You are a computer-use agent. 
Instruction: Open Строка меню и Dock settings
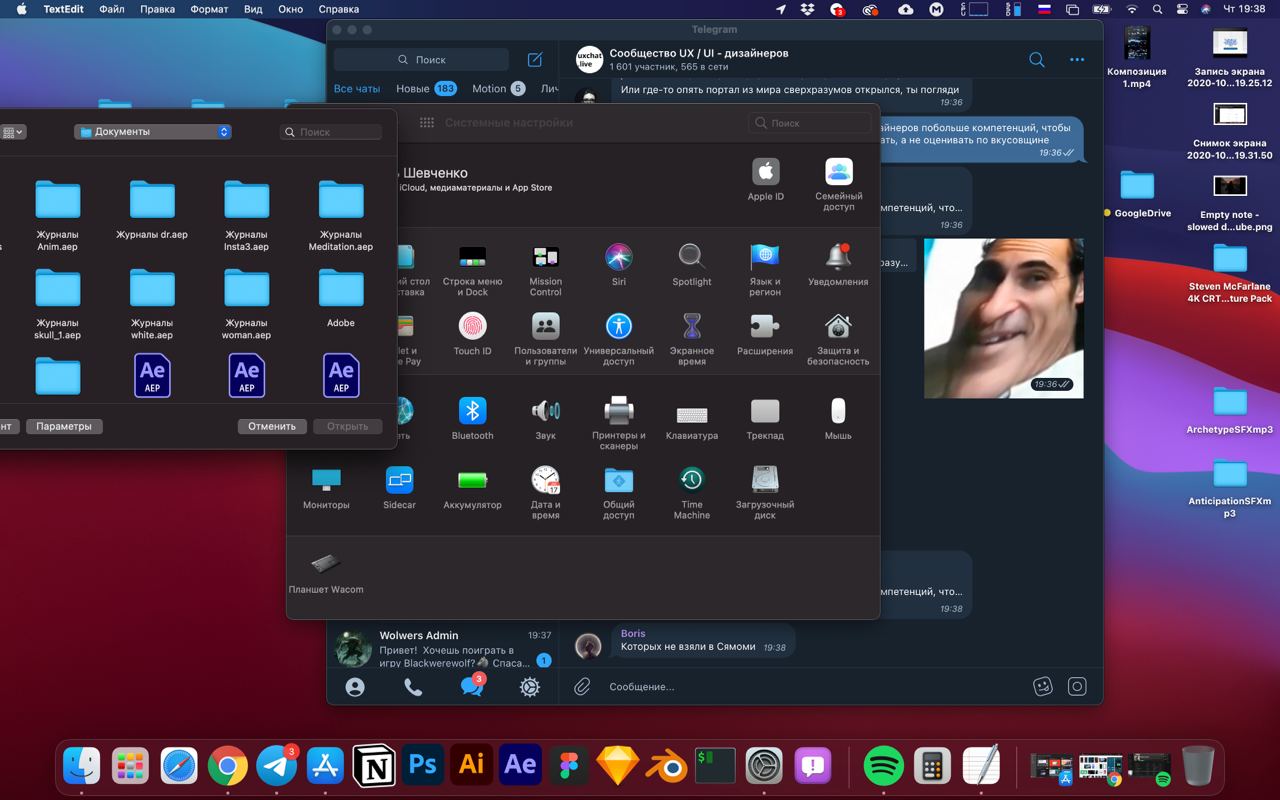click(472, 270)
